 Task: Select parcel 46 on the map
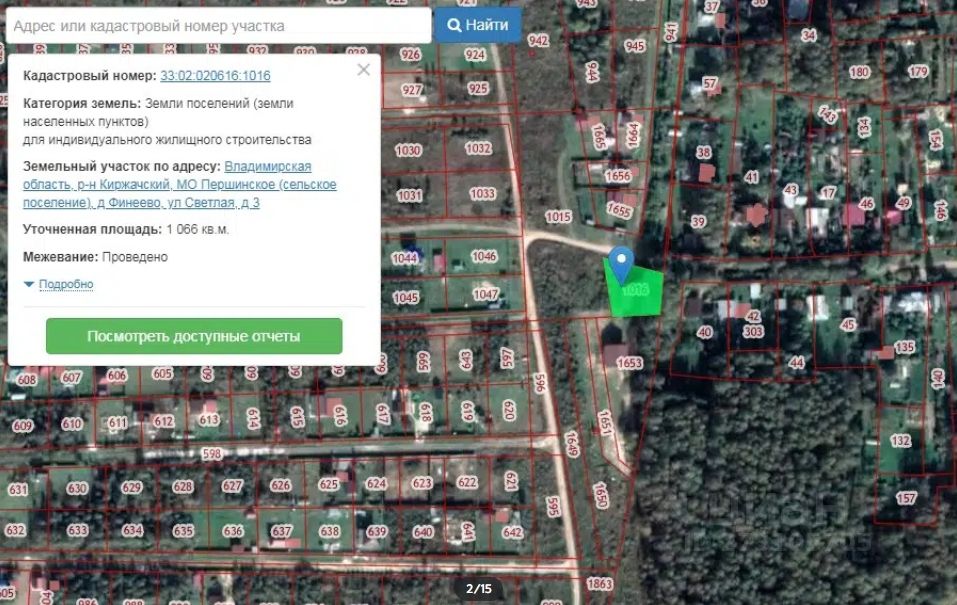(866, 203)
